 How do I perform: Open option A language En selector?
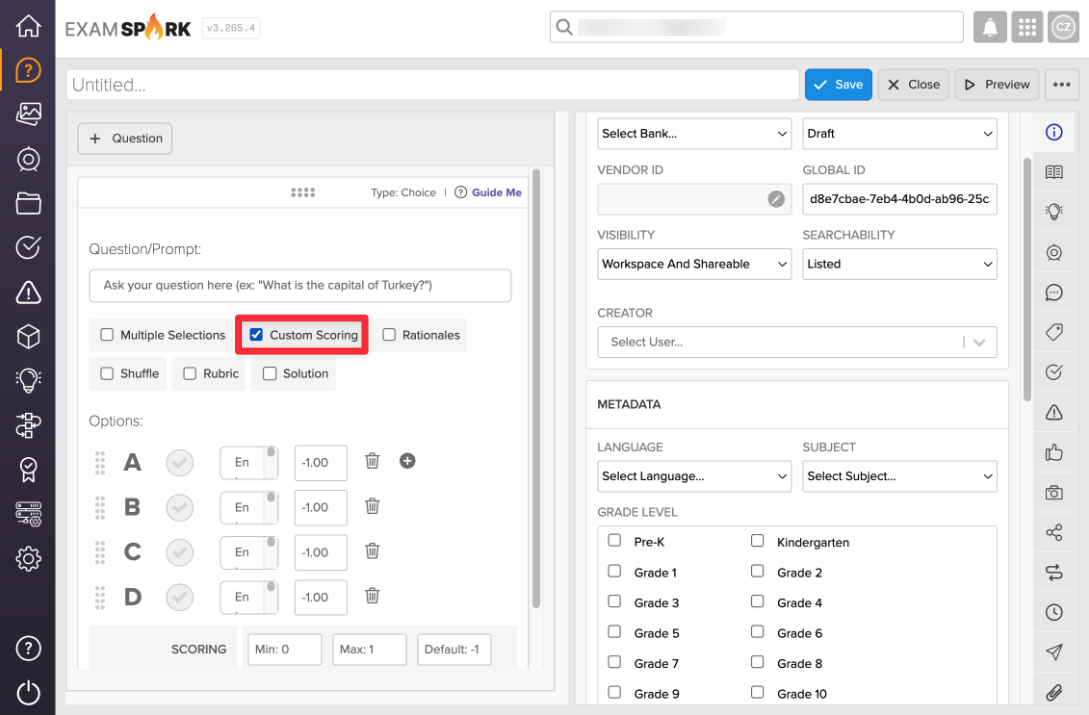249,463
